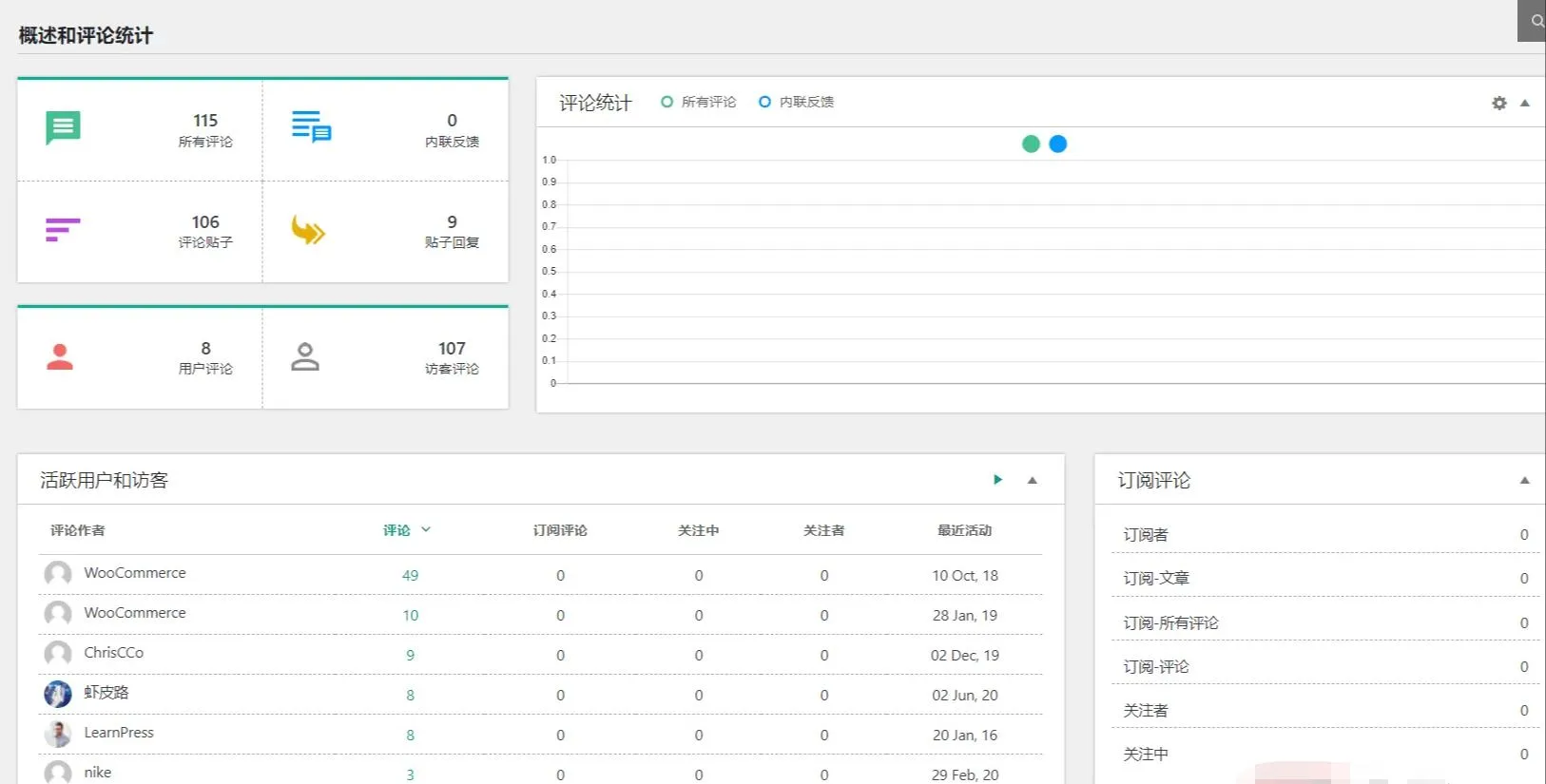The image size is (1546, 784).
Task: Click the 28 Jan, 19 activity date
Action: (965, 616)
